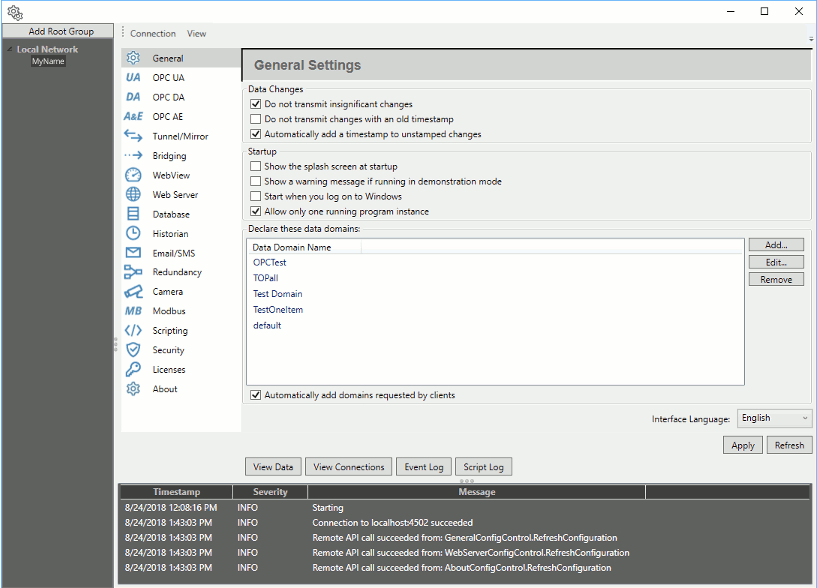The height and width of the screenshot is (588, 817).
Task: Open the Camera icon in sidebar
Action: (x=133, y=291)
